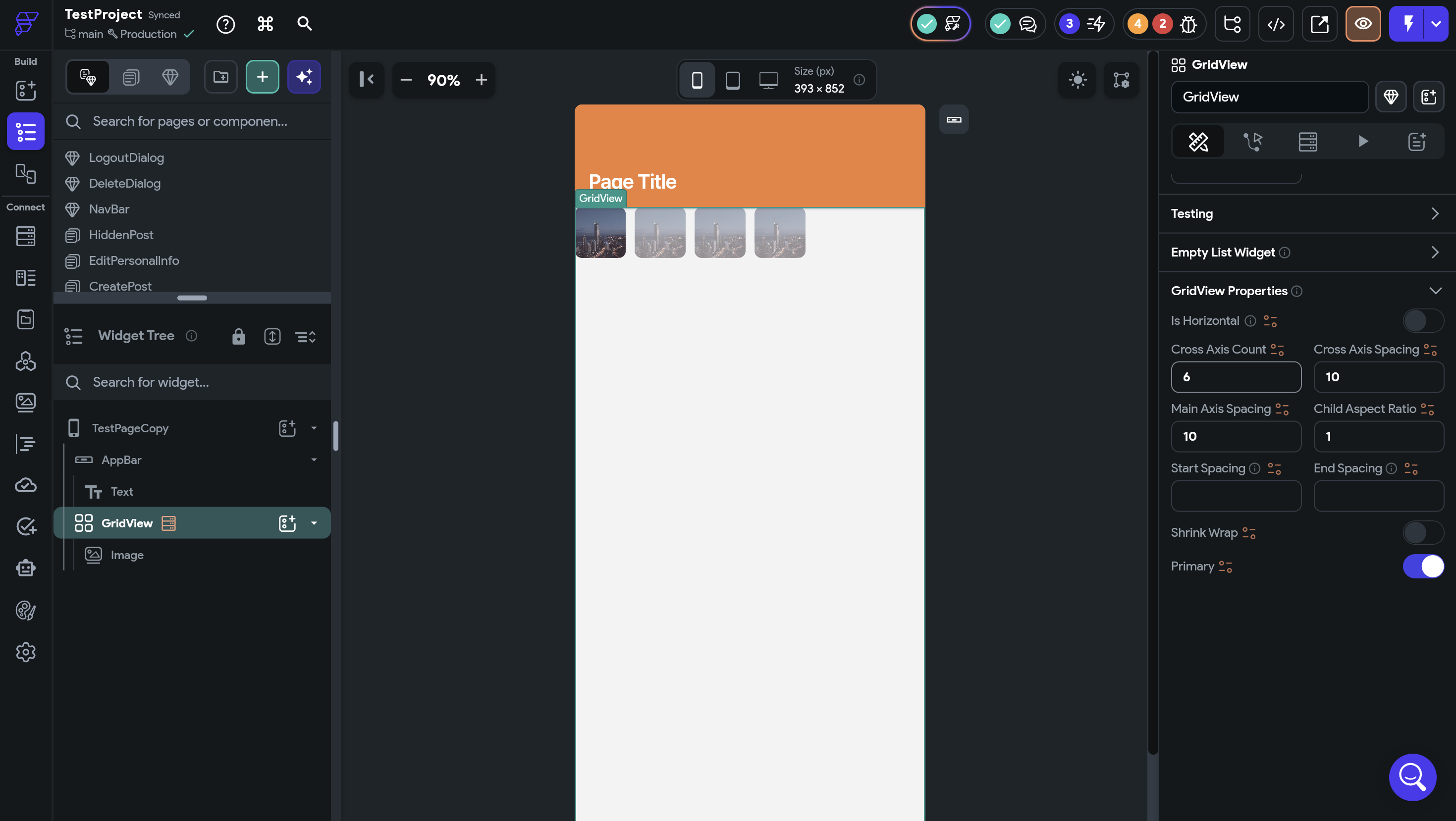Screen dimensions: 1456x821
Task: Enable the Is Horizontal toggle
Action: (1423, 321)
